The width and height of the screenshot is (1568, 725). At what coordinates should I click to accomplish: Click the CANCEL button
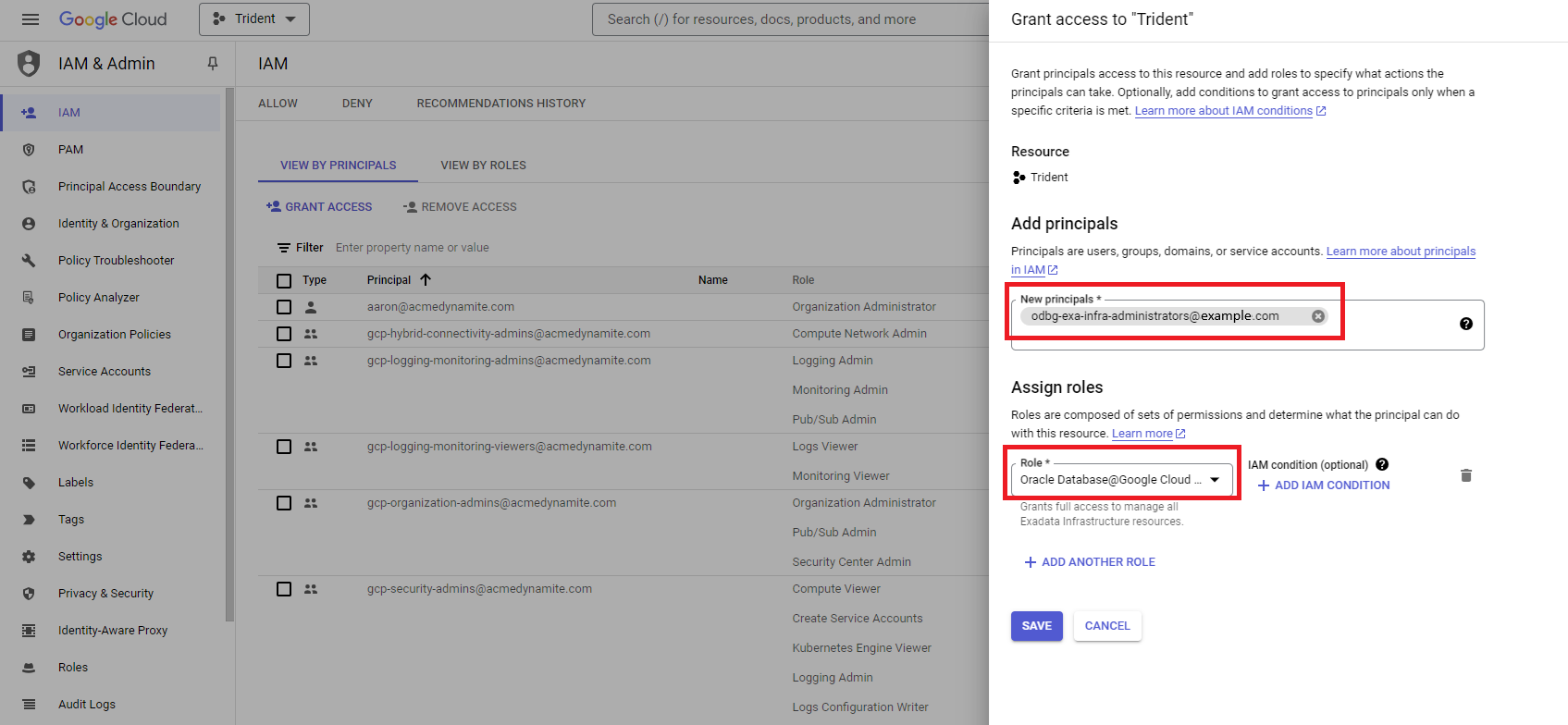[1107, 626]
